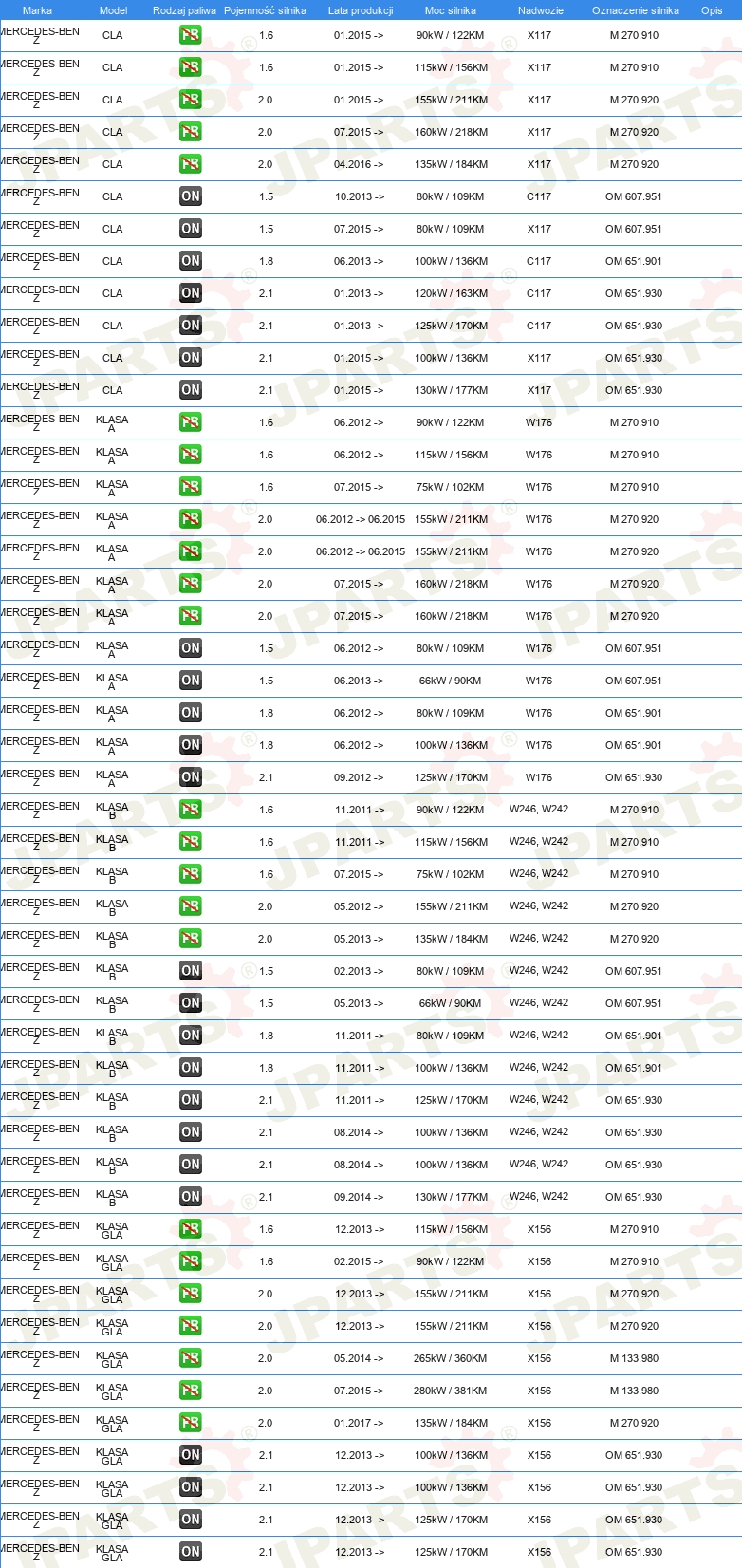Click the Opis column header

tap(712, 10)
